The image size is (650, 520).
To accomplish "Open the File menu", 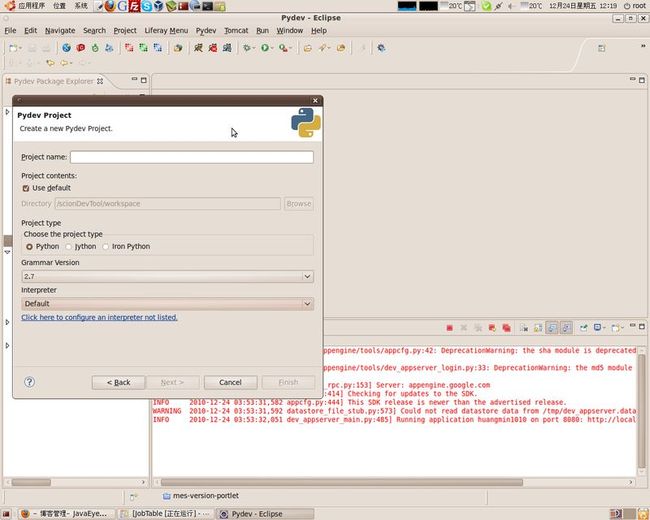I will pos(10,31).
